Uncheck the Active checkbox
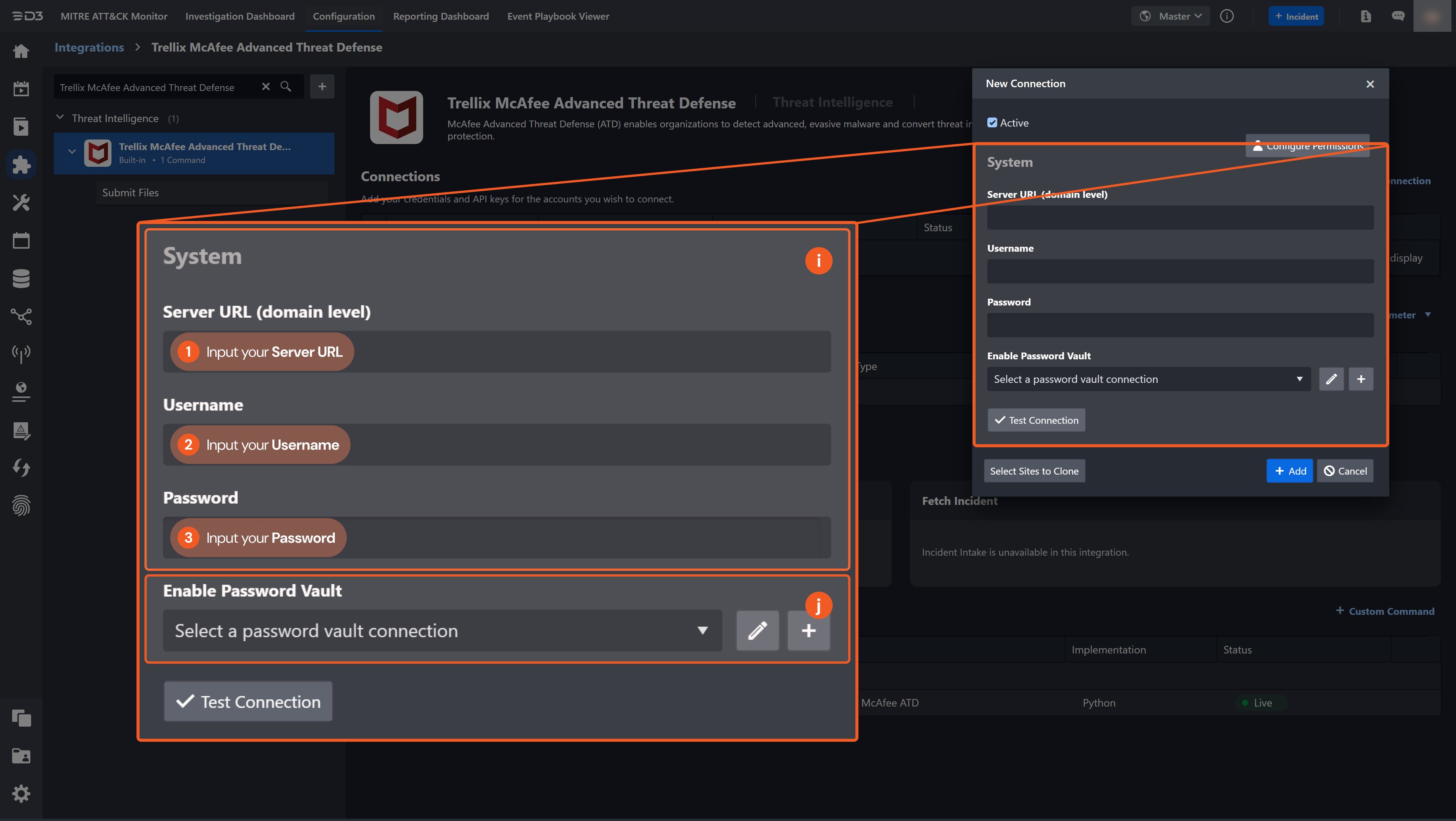The image size is (1456, 821). click(992, 122)
